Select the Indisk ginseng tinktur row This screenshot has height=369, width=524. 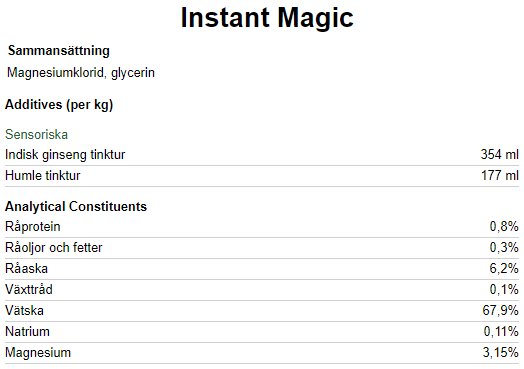pyautogui.click(x=262, y=155)
